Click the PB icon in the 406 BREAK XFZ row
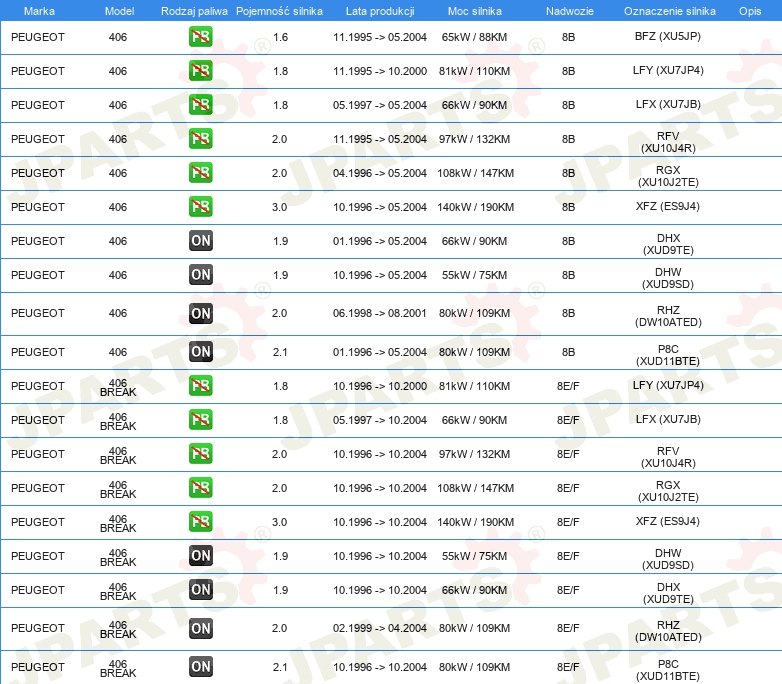The width and height of the screenshot is (782, 684). pos(200,521)
